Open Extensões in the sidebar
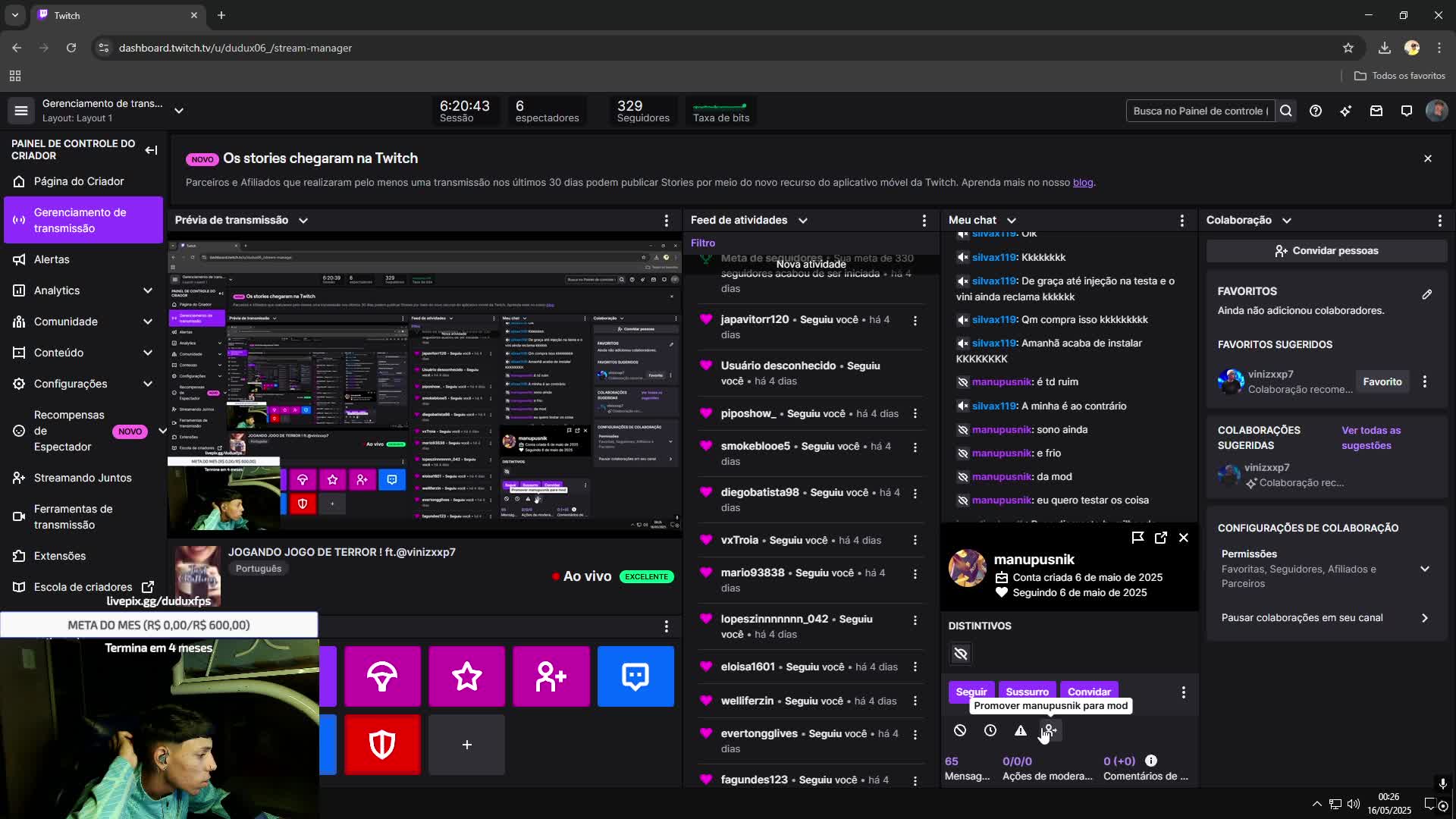The height and width of the screenshot is (819, 1456). [83, 556]
